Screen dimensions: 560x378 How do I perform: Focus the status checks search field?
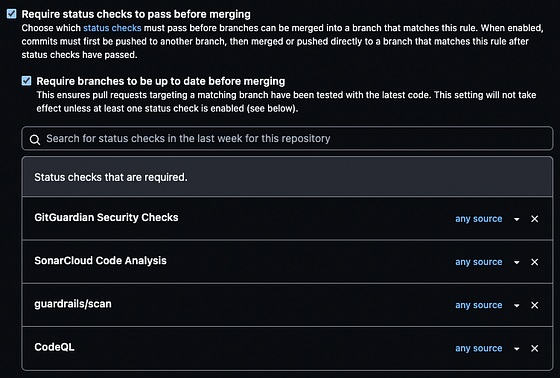point(287,138)
